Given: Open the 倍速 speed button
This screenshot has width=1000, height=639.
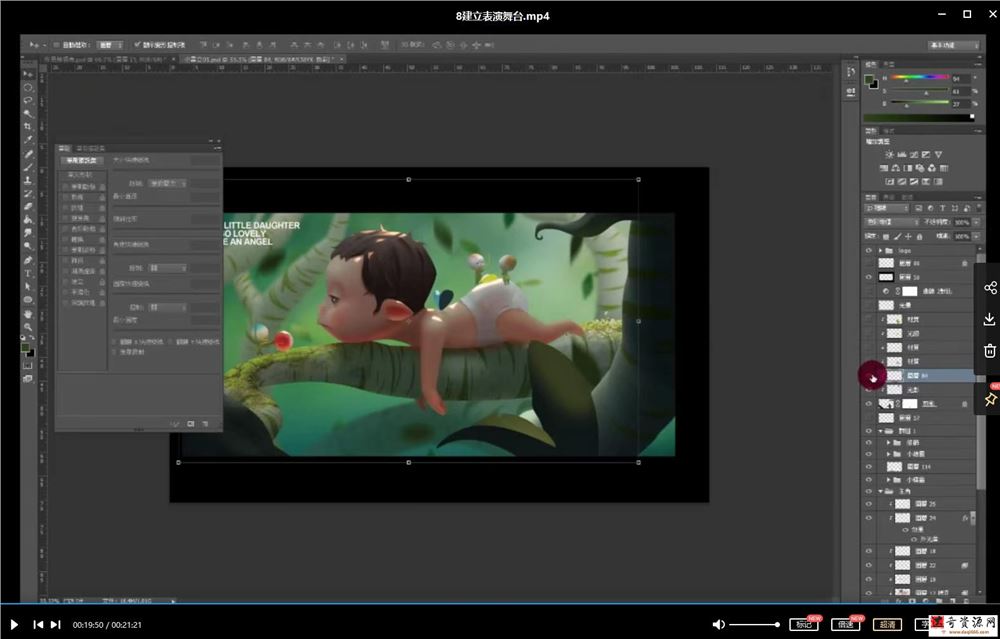Looking at the screenshot, I should [x=846, y=624].
